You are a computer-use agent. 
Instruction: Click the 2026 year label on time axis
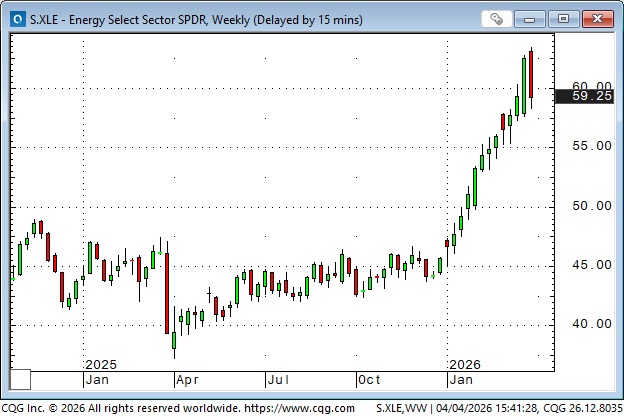(464, 364)
